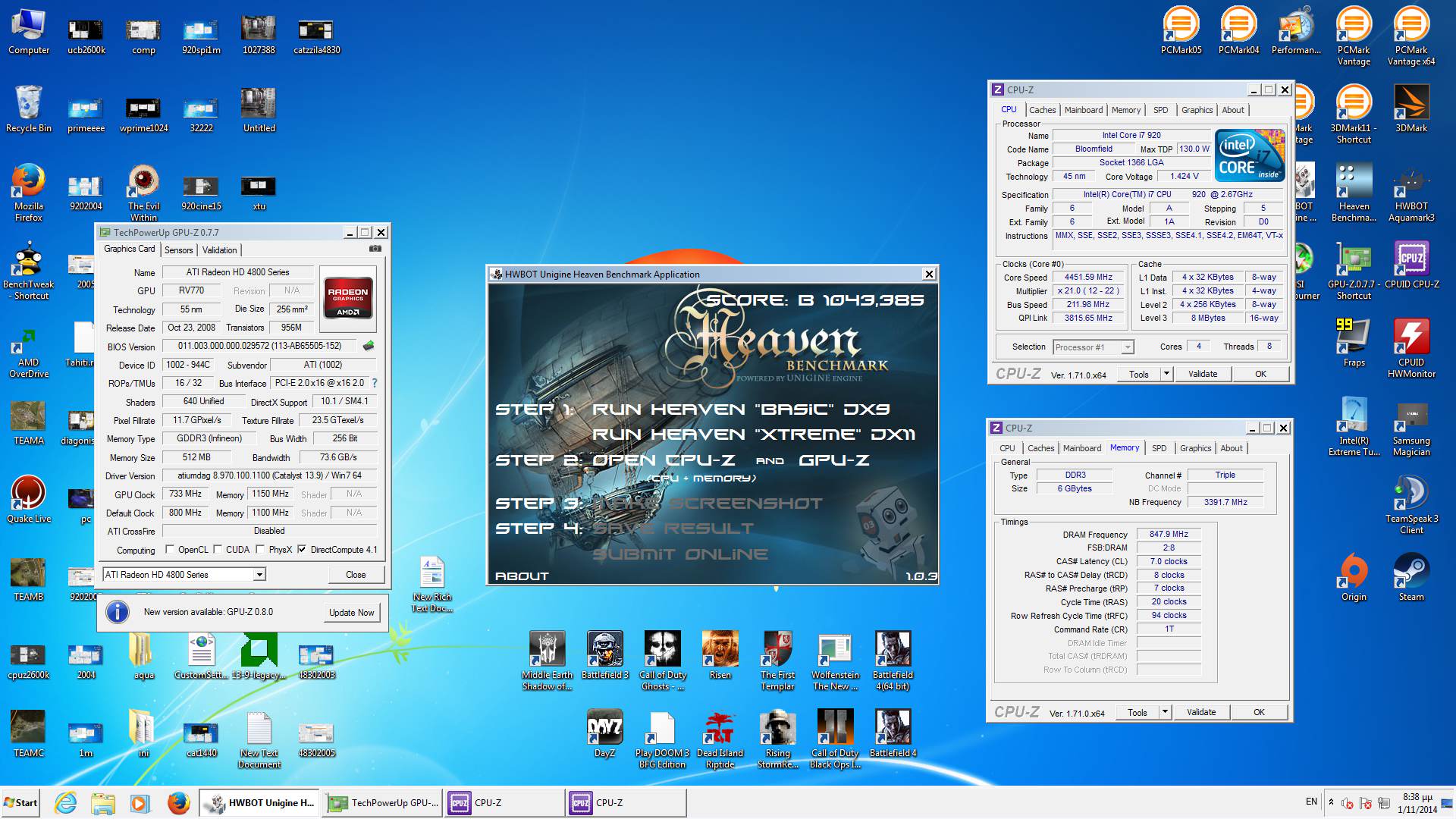Open Windows Media Player taskbar icon
Viewport: 1456px width, 819px height.
pos(139,802)
